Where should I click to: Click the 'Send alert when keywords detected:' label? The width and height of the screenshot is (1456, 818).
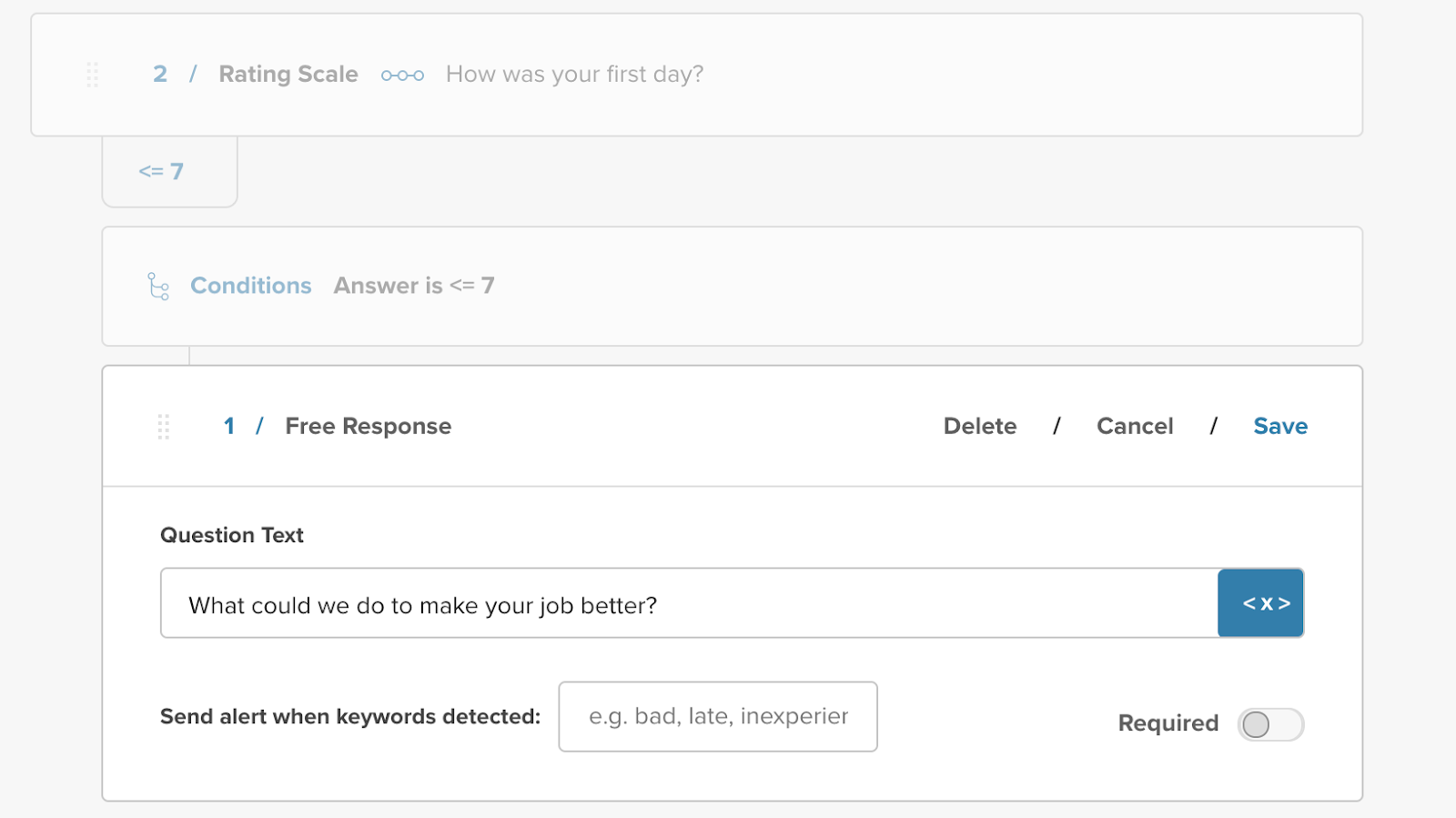[x=350, y=717]
